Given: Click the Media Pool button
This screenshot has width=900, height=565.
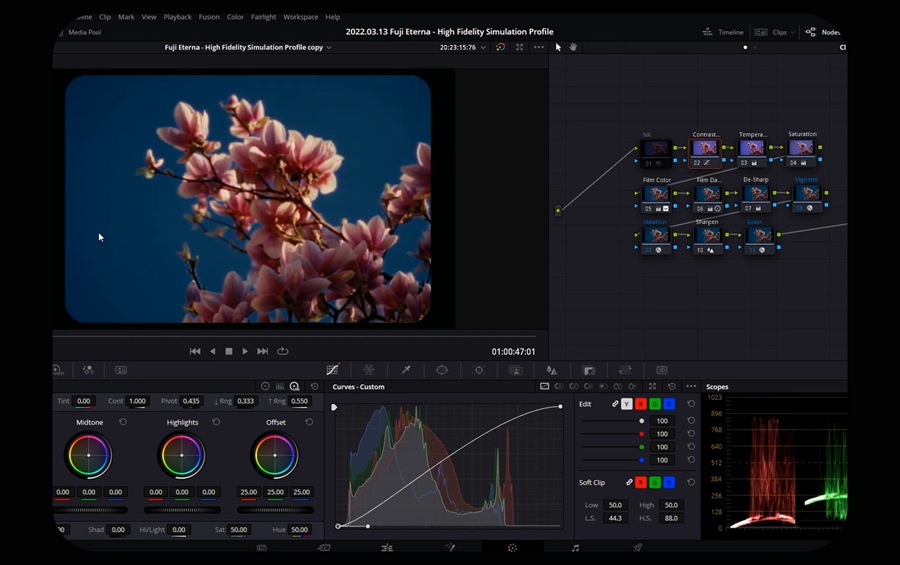Looking at the screenshot, I should [83, 32].
